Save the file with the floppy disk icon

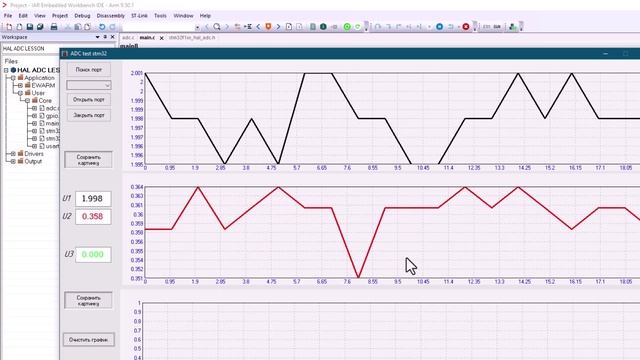[x=30, y=27]
